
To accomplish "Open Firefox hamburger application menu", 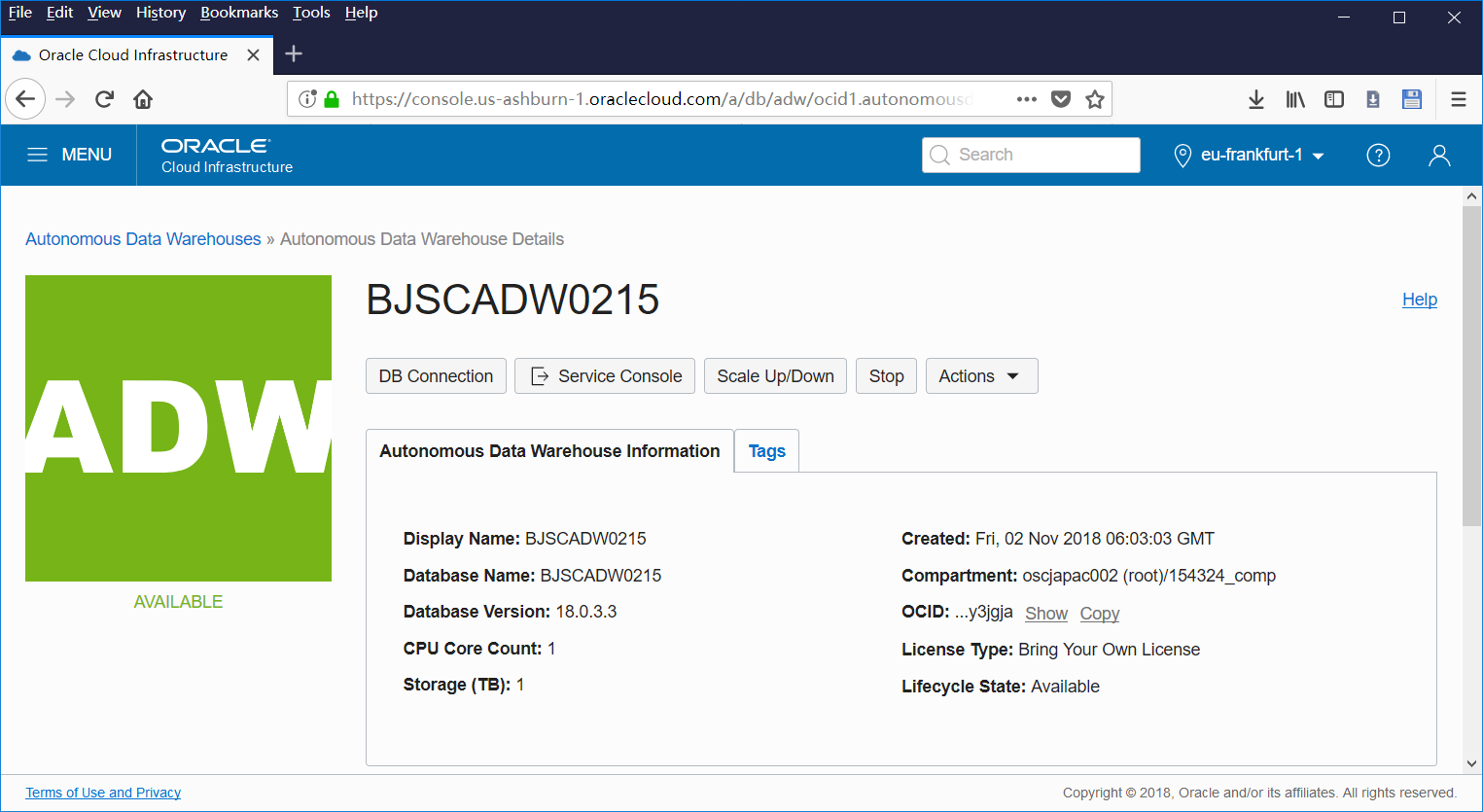I will point(1459,99).
